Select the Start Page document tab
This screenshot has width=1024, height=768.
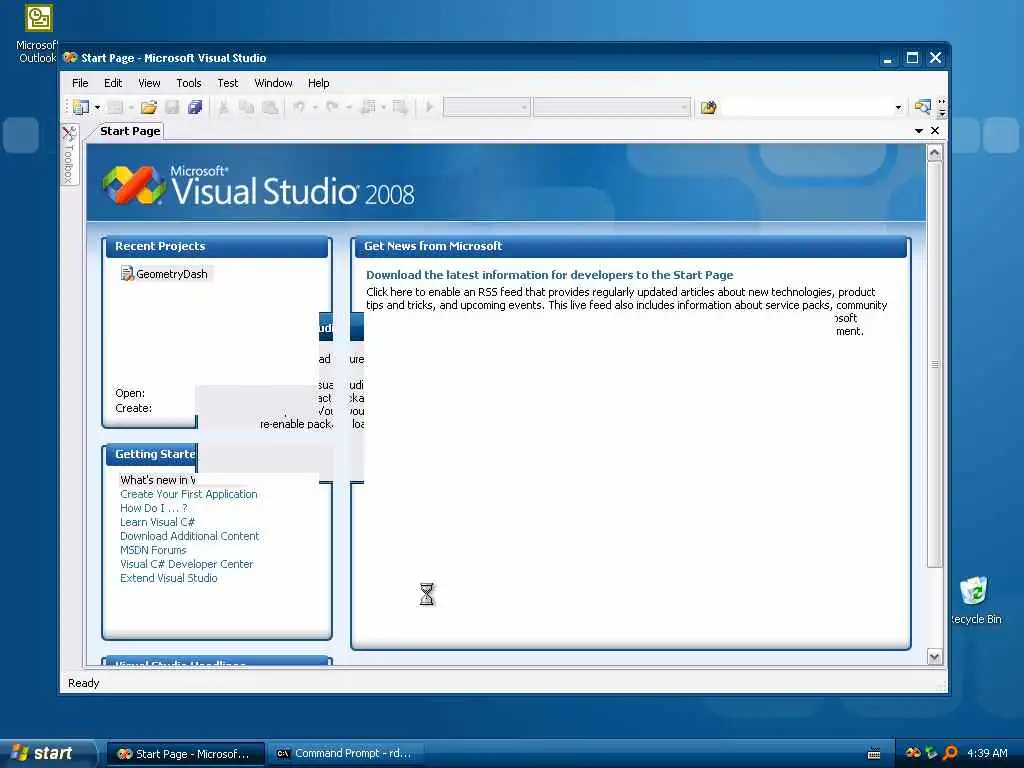tap(130, 131)
